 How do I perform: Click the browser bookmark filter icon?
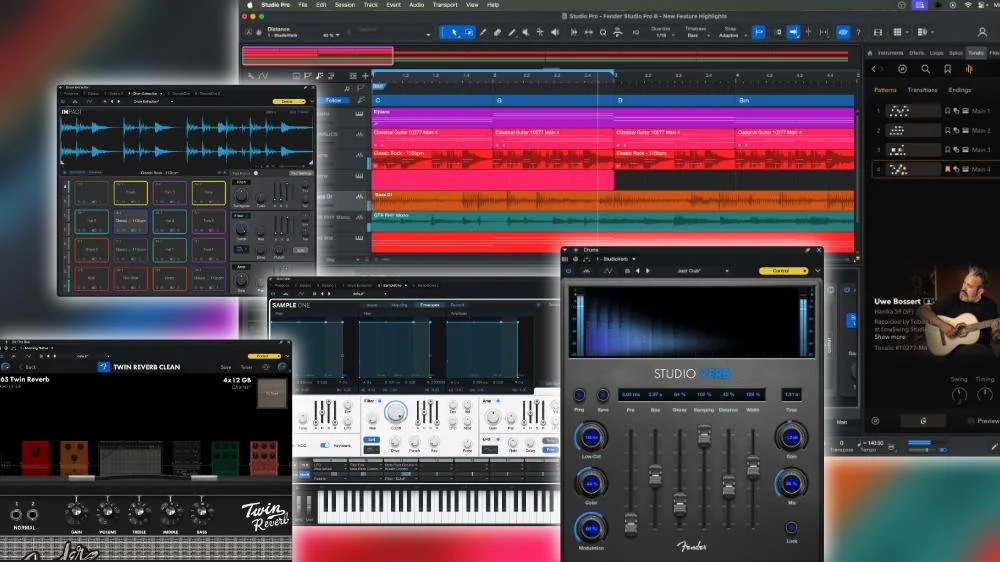point(948,69)
